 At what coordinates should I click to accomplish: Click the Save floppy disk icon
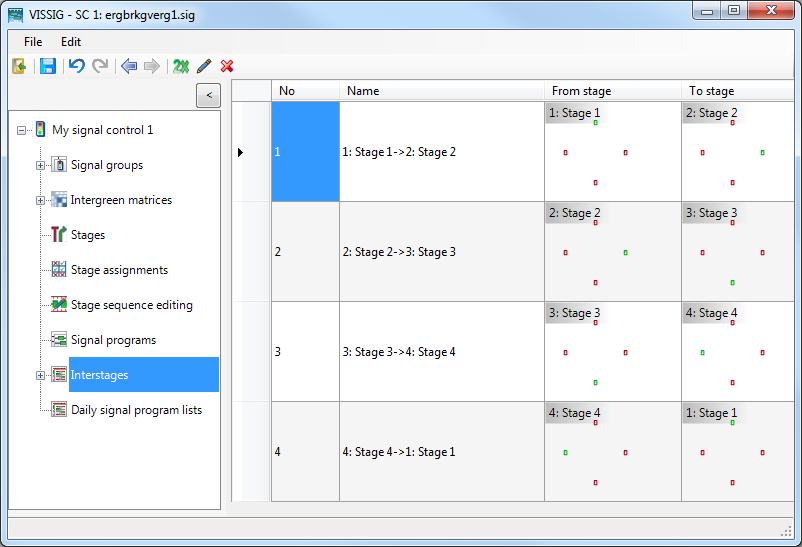[x=47, y=66]
